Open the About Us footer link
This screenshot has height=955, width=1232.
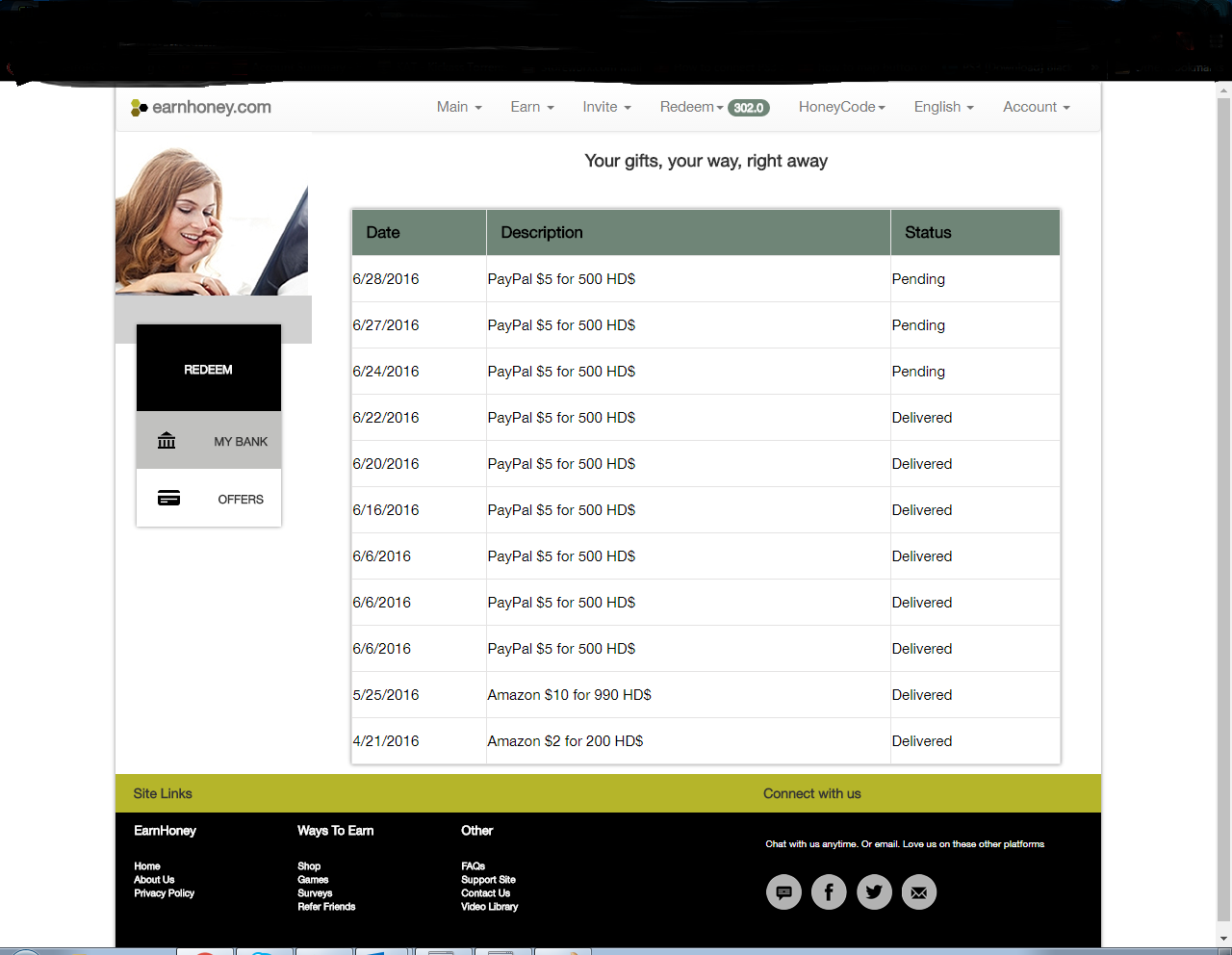click(x=154, y=880)
